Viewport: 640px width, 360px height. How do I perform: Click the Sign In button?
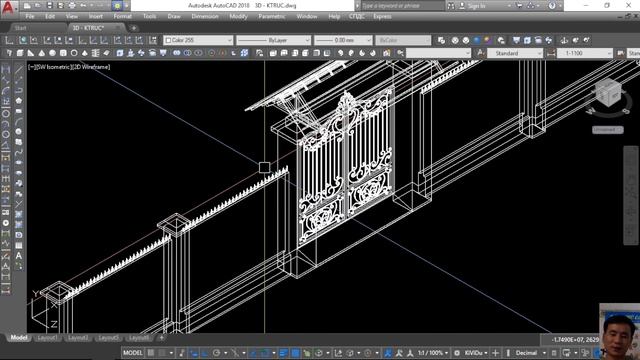(x=476, y=6)
